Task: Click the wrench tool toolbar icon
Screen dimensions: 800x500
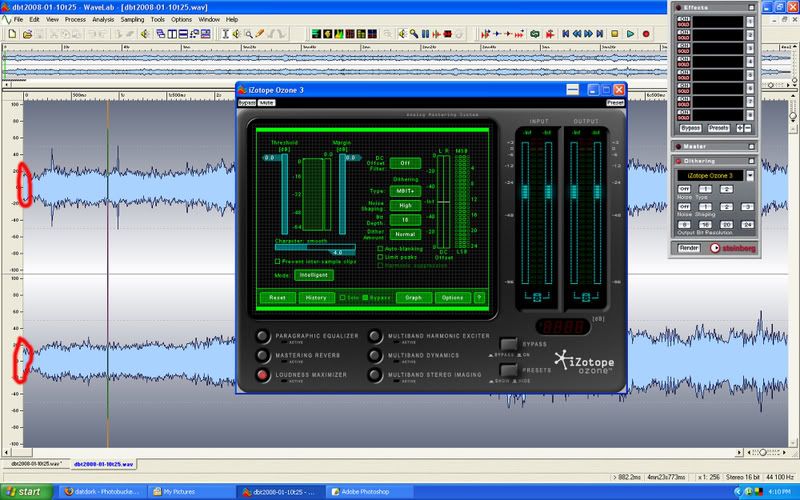Action: (x=414, y=34)
